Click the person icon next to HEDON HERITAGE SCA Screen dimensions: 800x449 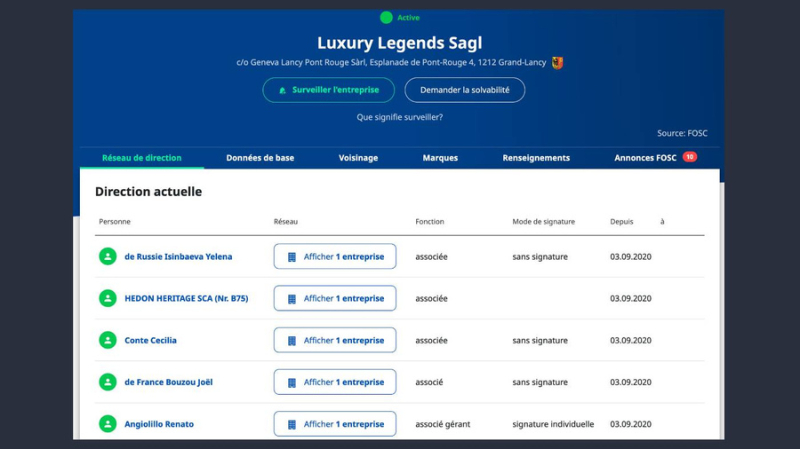[108, 298]
